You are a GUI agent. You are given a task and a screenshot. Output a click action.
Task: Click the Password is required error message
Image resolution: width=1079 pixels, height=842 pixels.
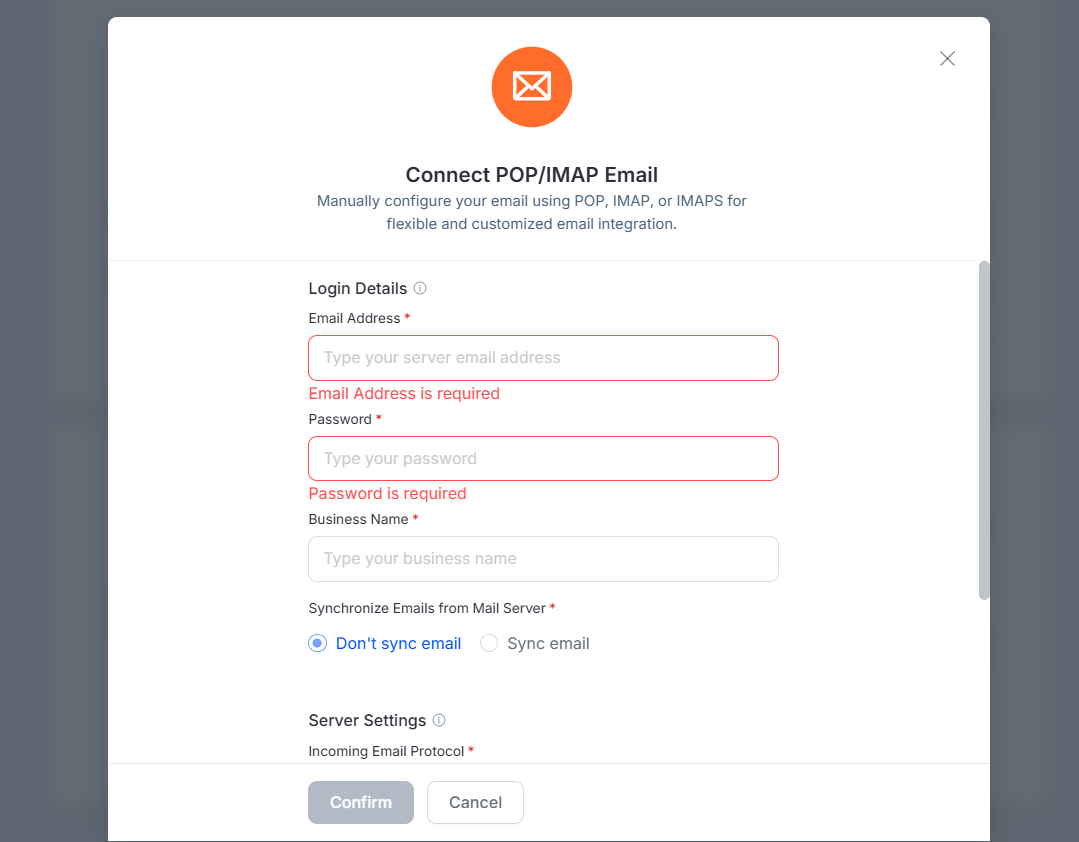[x=387, y=493]
